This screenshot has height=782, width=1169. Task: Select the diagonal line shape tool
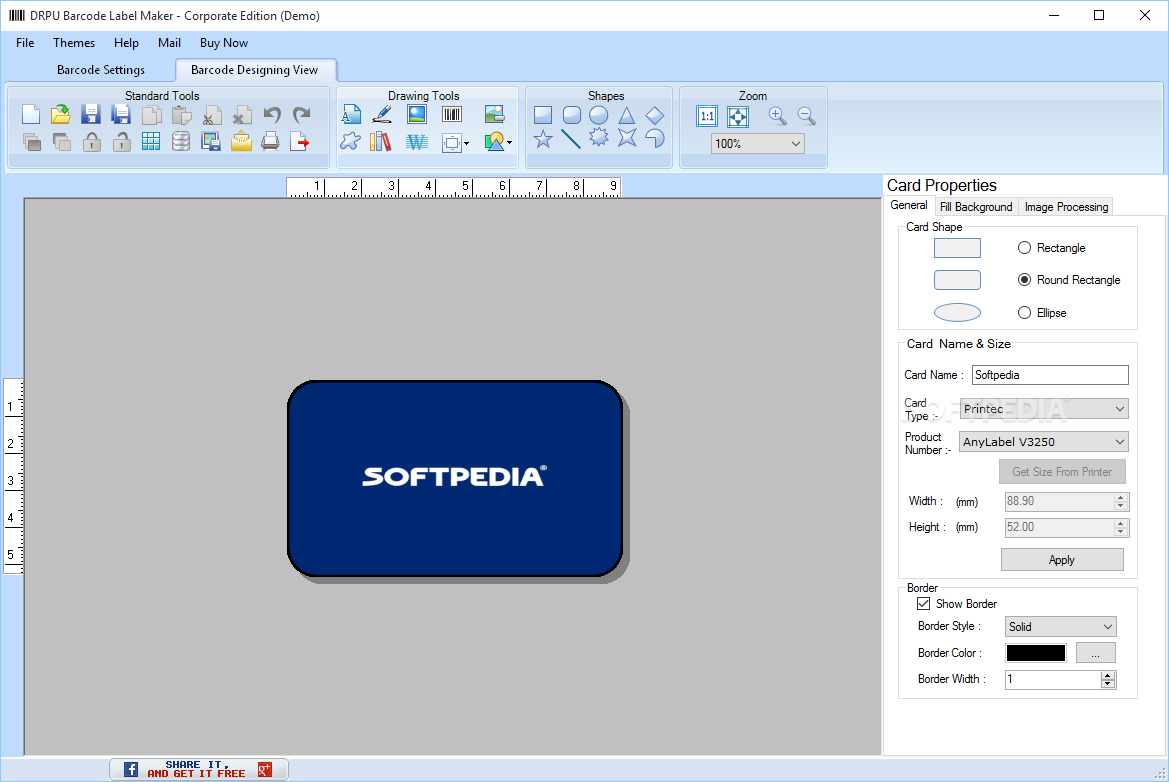coord(570,139)
